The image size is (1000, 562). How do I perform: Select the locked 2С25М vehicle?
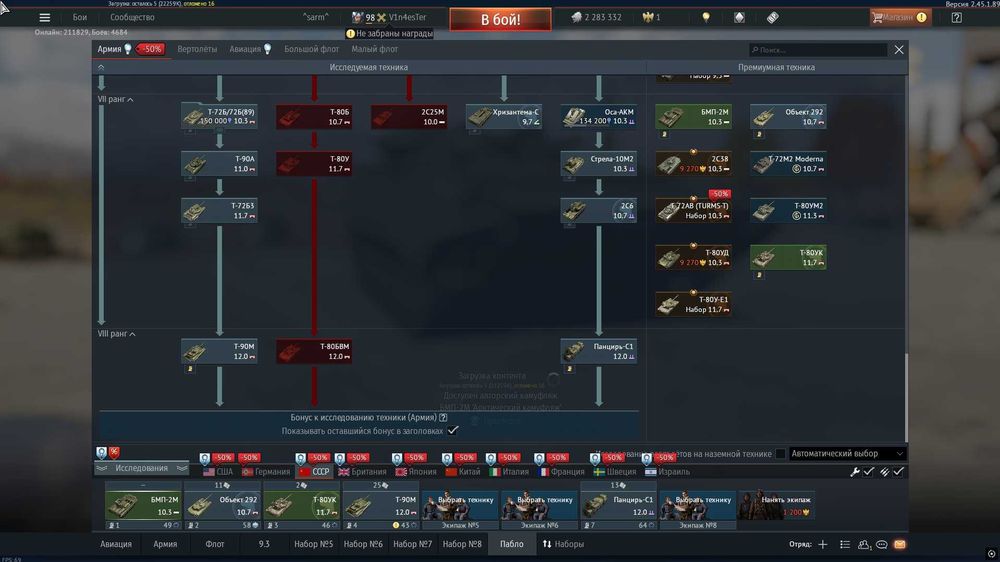coord(409,117)
